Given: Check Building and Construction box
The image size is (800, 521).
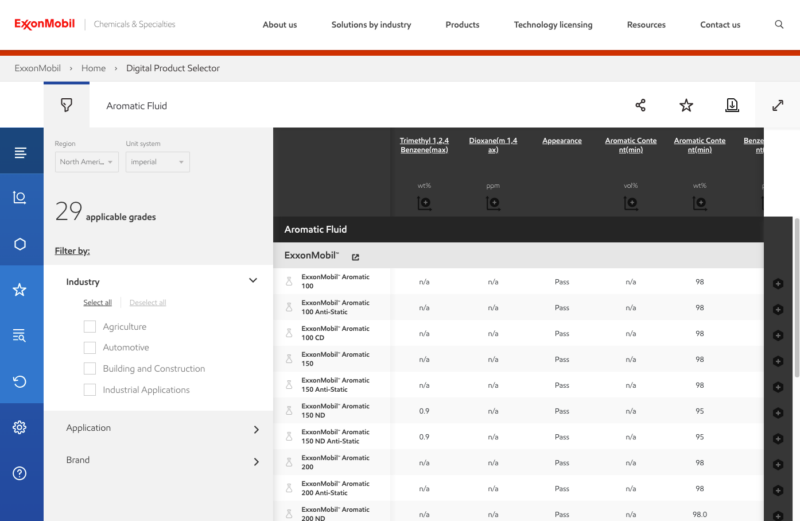Looking at the screenshot, I should point(90,368).
